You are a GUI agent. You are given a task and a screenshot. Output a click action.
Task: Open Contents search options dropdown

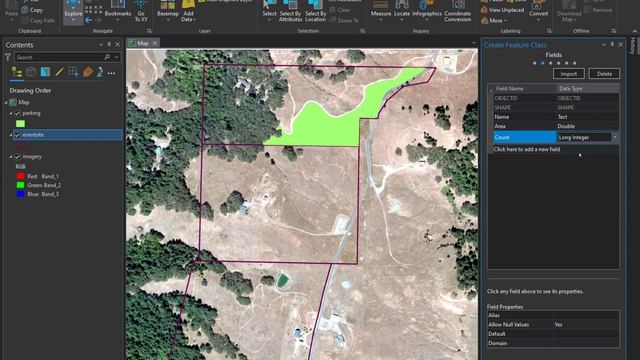coord(116,58)
